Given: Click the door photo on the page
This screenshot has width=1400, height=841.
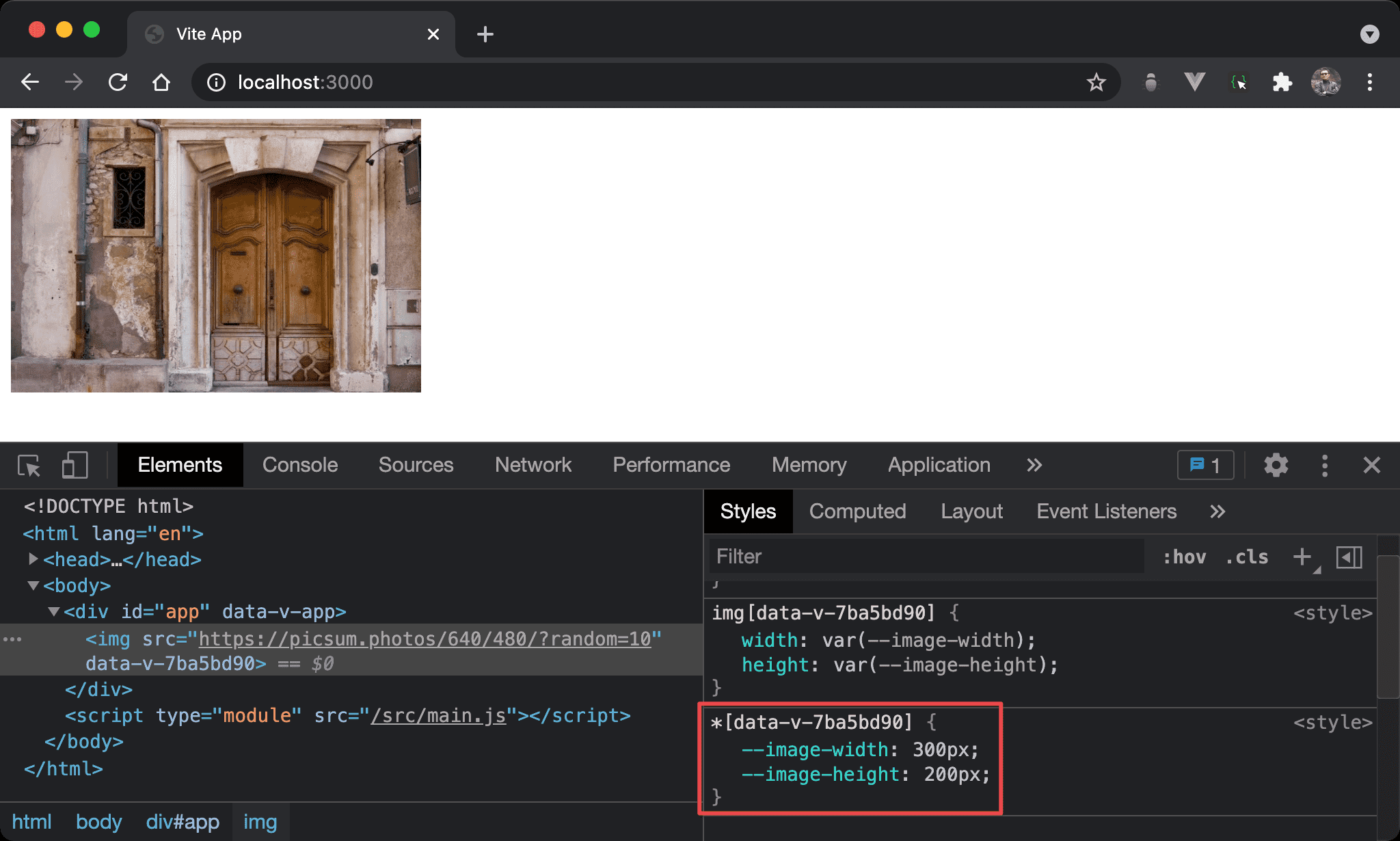Looking at the screenshot, I should click(x=216, y=256).
